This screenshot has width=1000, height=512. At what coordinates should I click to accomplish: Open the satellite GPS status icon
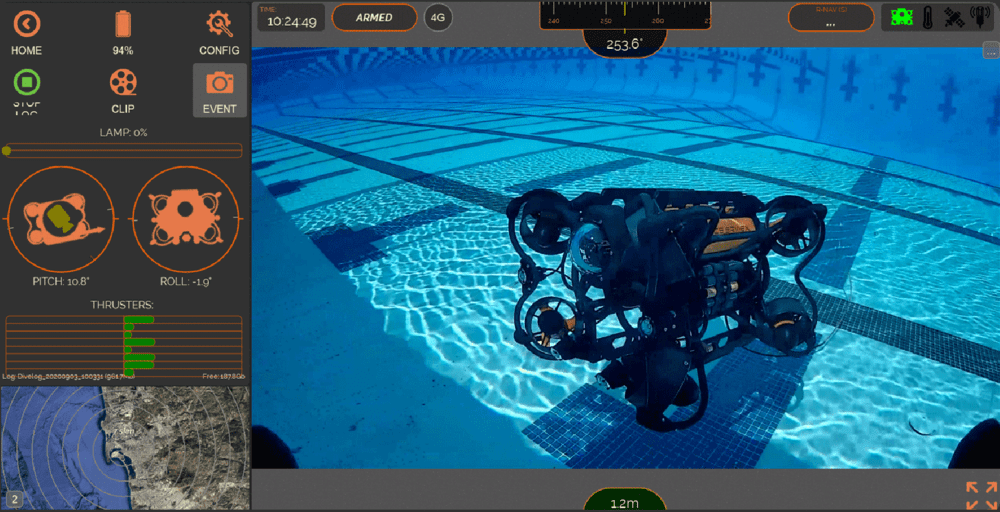pyautogui.click(x=952, y=17)
